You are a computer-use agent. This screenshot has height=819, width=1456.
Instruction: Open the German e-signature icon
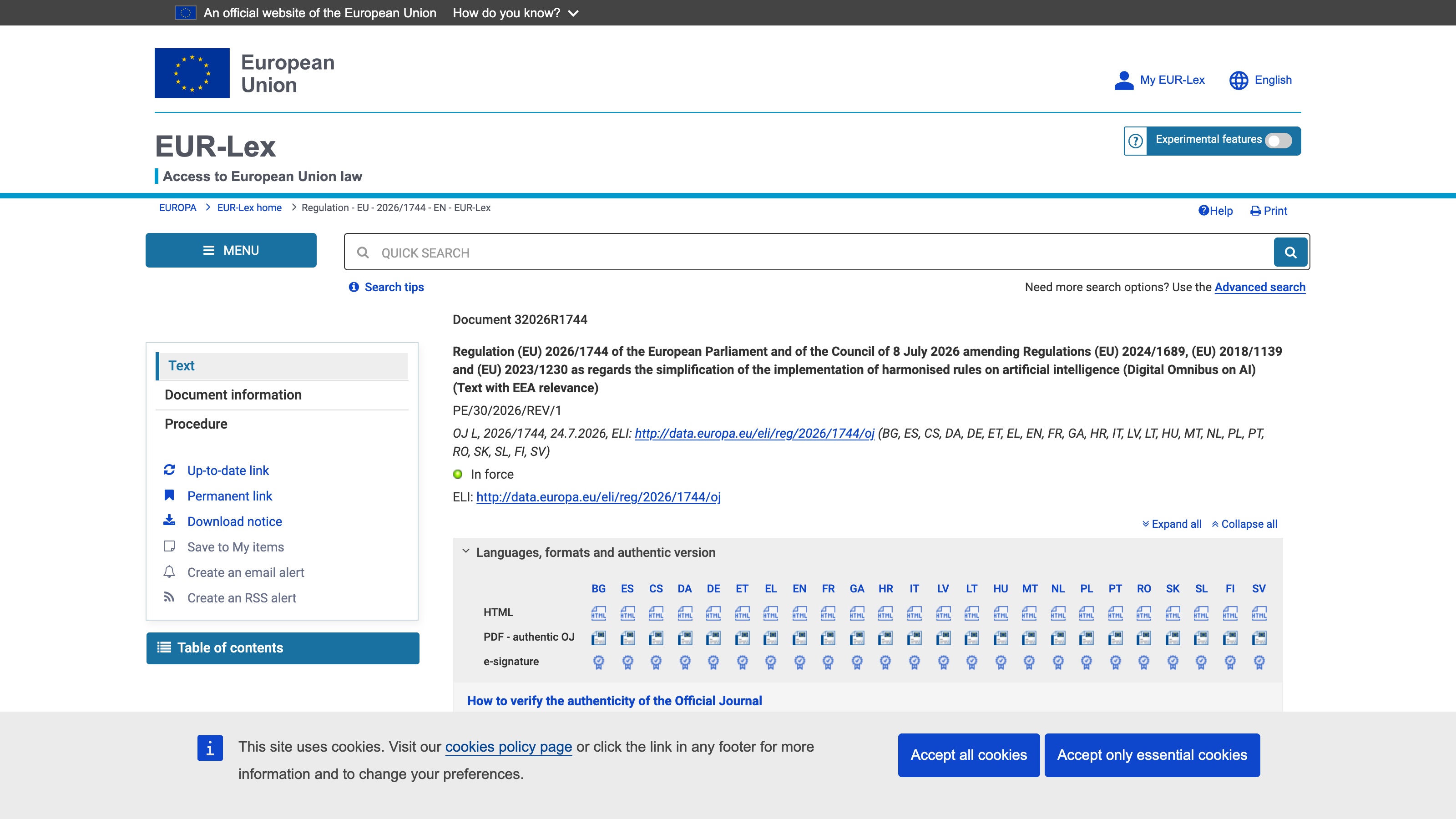tap(713, 662)
